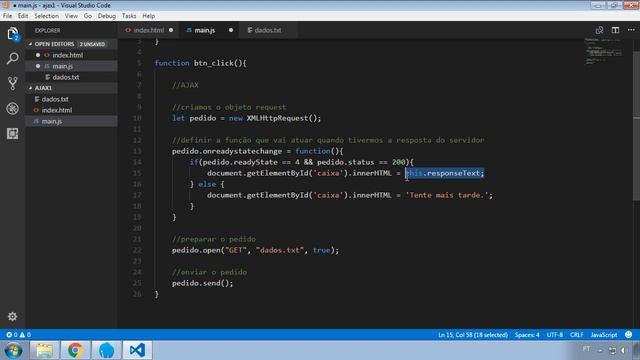Switch to the index.html editor tab
Image resolution: width=640 pixels, height=360 pixels.
(149, 30)
